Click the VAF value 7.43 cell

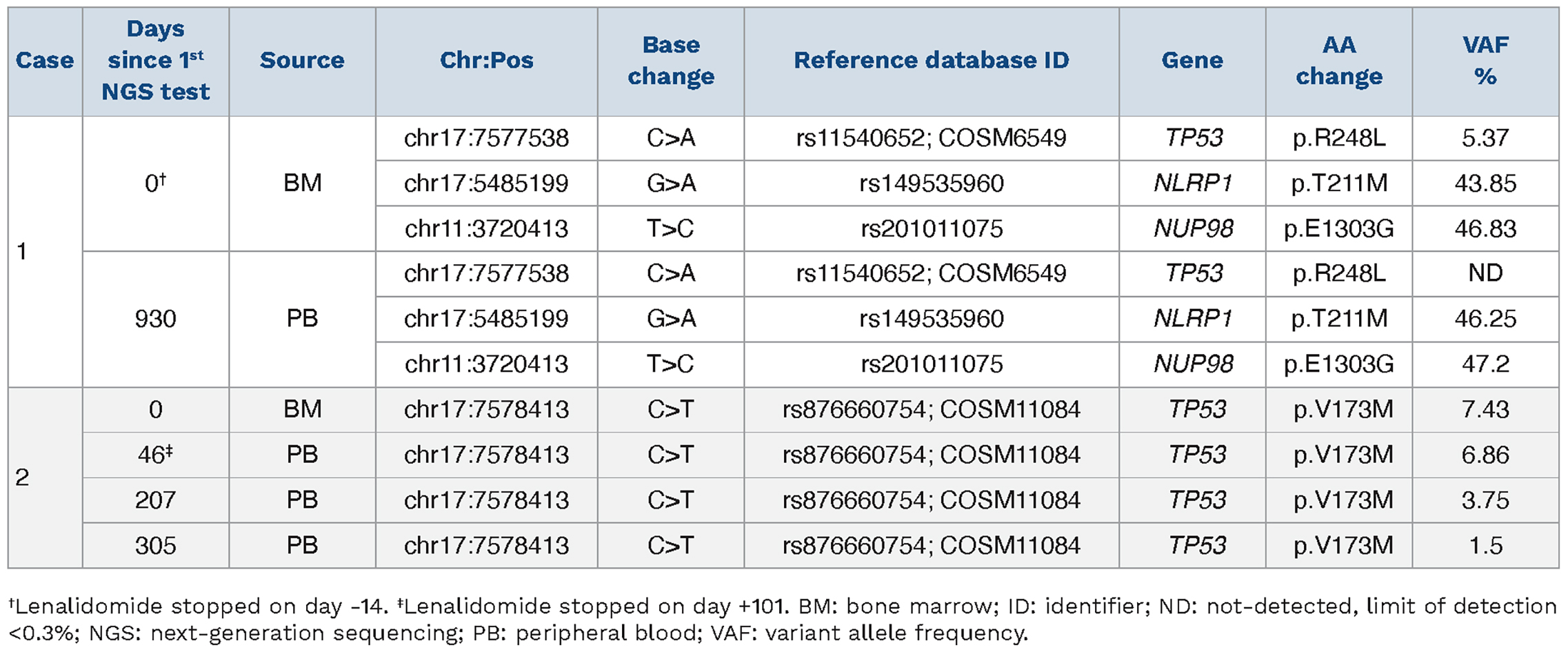[1485, 409]
